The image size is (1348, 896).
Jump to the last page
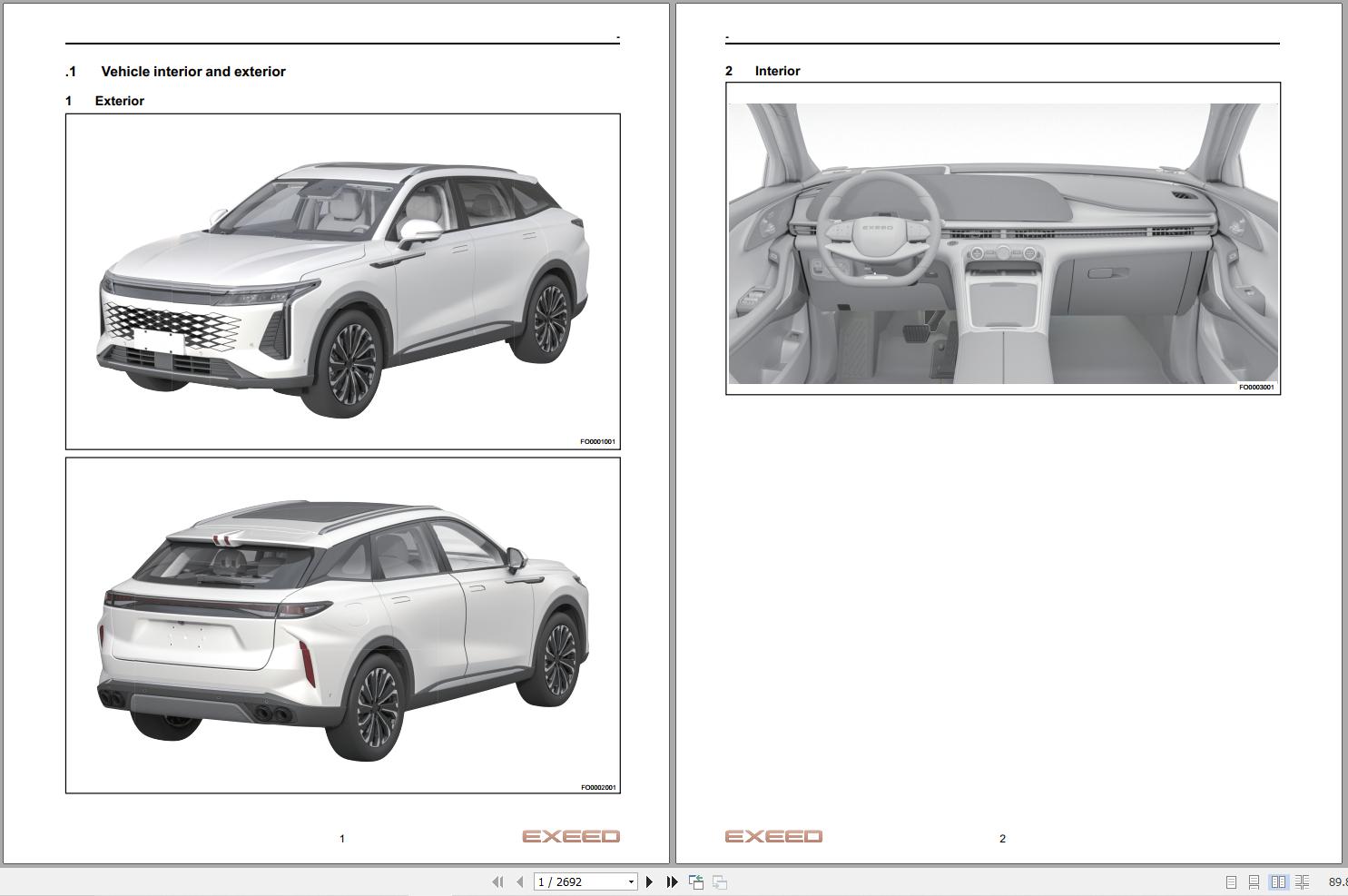[x=672, y=881]
